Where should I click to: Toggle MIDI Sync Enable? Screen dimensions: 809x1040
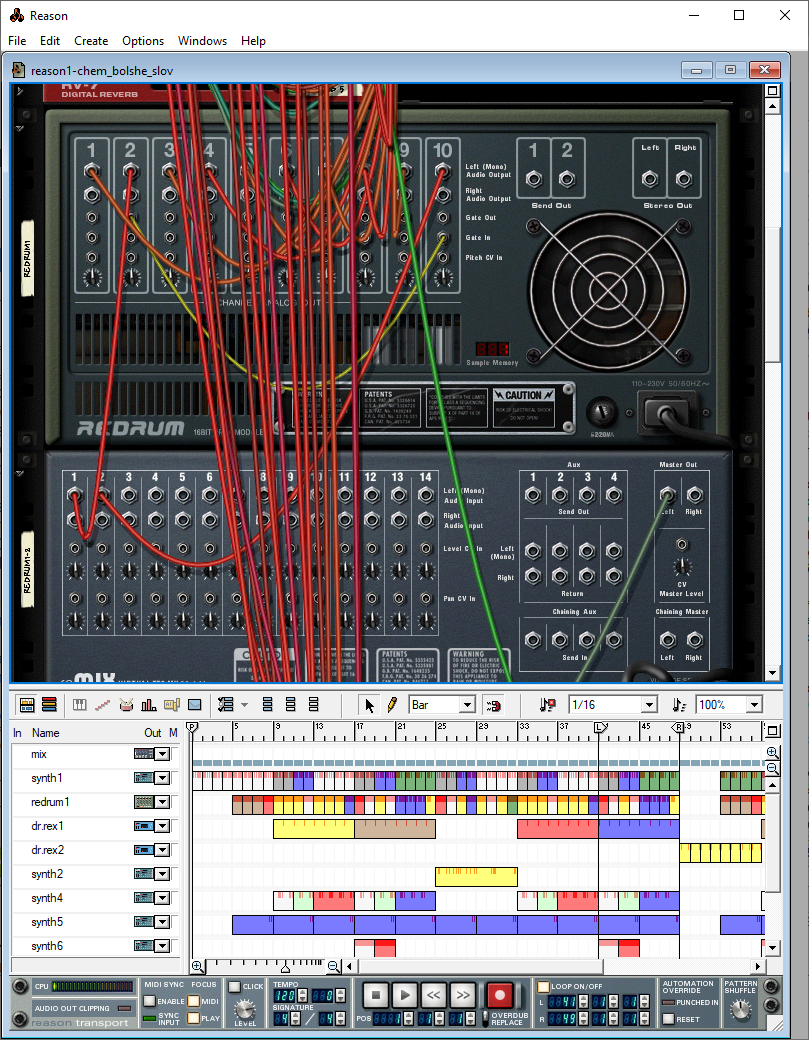149,1001
